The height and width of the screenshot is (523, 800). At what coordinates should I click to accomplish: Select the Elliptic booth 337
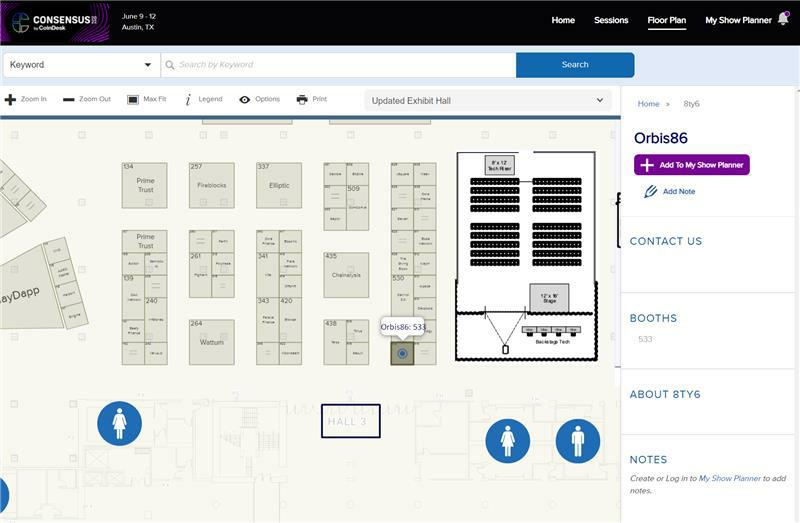[x=279, y=185]
